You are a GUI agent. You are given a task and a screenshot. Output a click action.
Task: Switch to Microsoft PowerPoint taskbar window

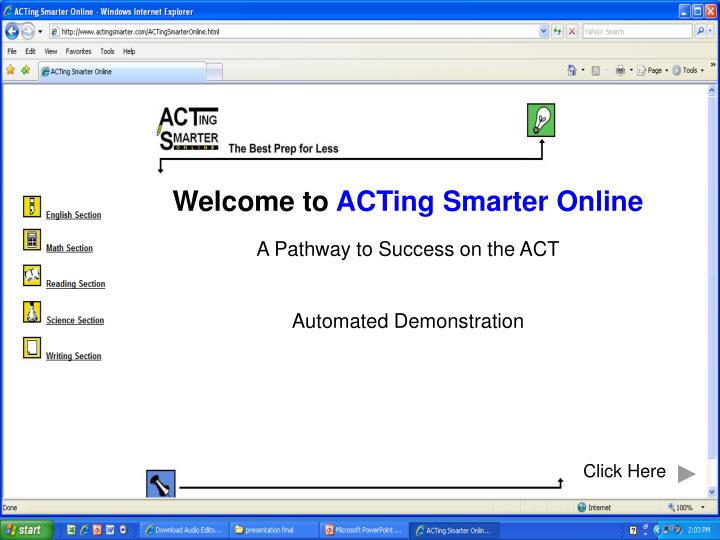point(364,530)
